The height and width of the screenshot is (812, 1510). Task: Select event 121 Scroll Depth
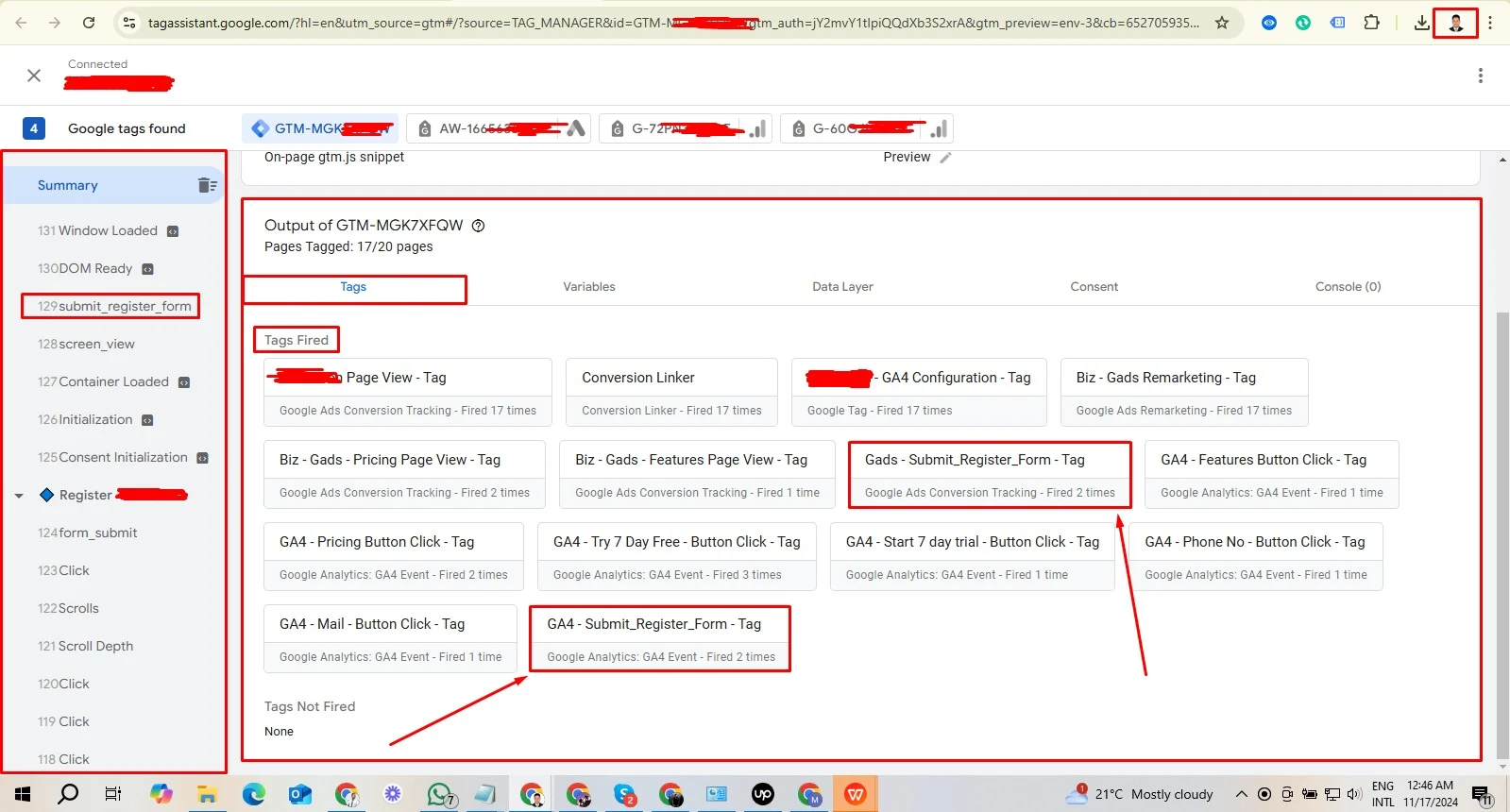(85, 647)
